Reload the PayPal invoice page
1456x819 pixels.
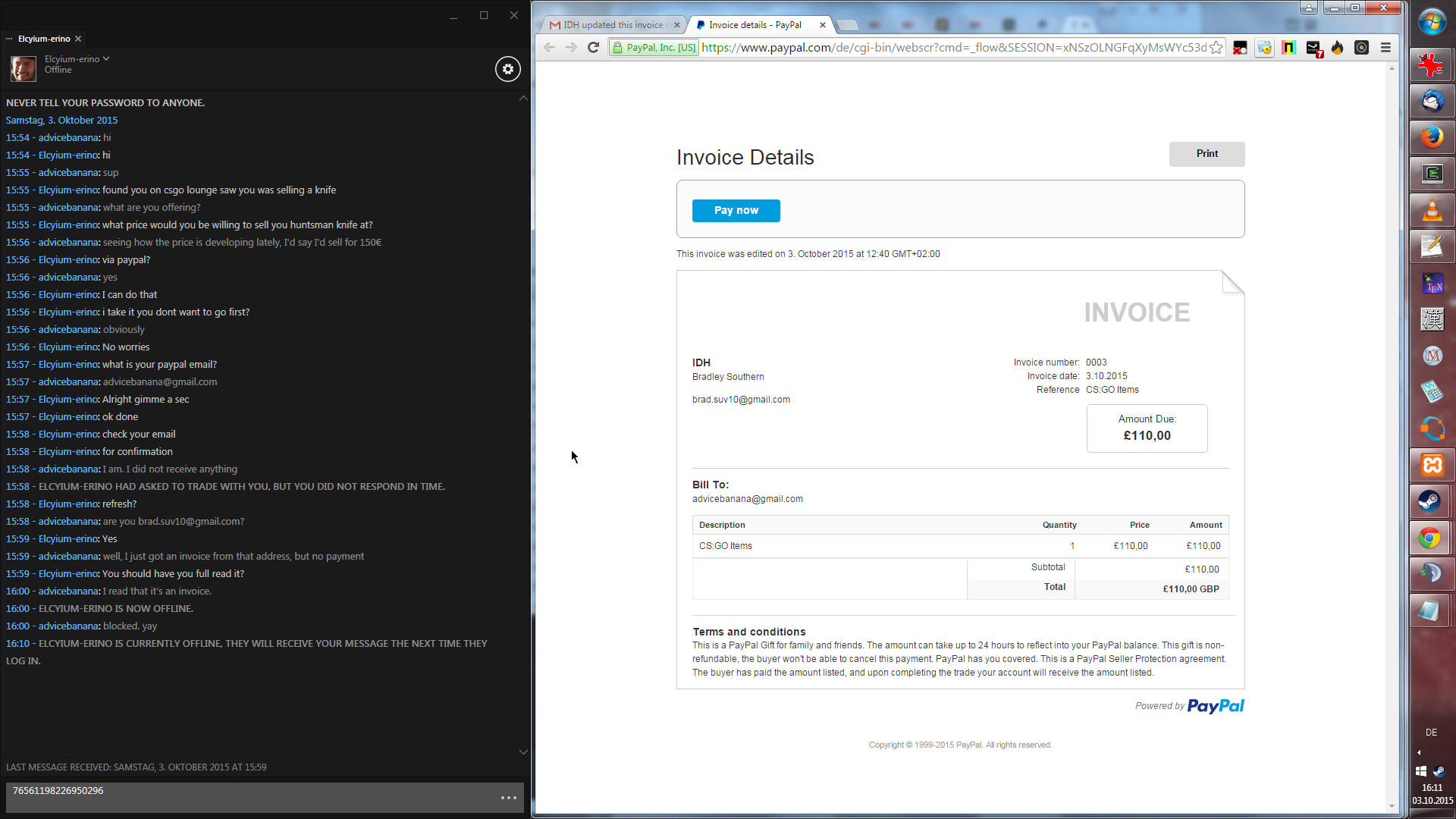click(x=594, y=48)
